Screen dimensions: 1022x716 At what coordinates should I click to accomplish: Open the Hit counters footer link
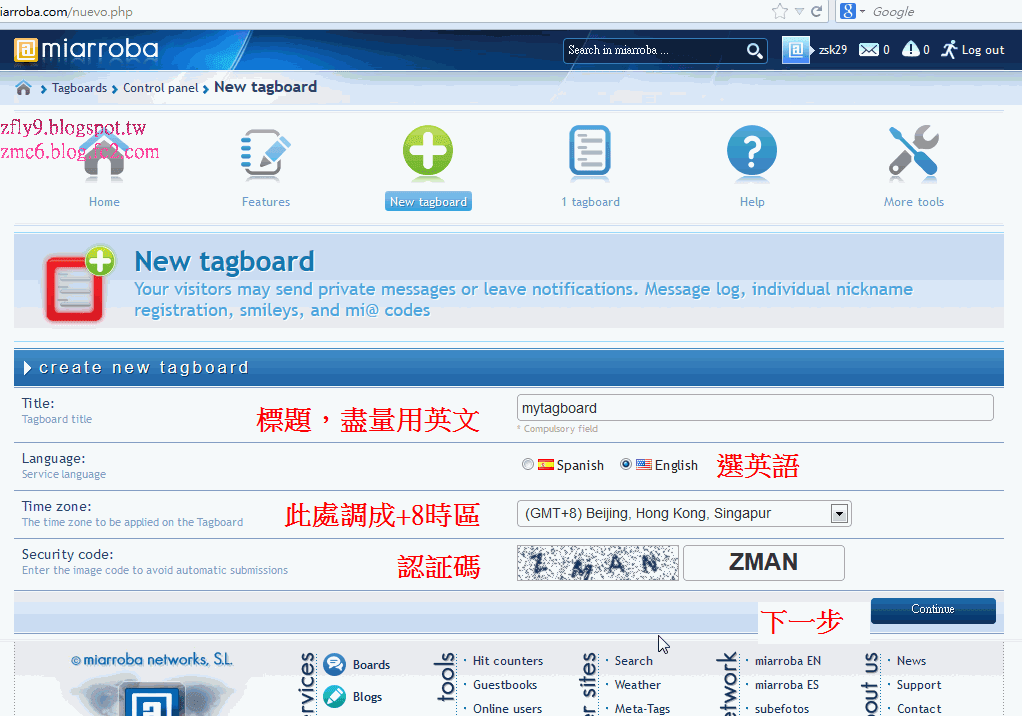(x=508, y=661)
